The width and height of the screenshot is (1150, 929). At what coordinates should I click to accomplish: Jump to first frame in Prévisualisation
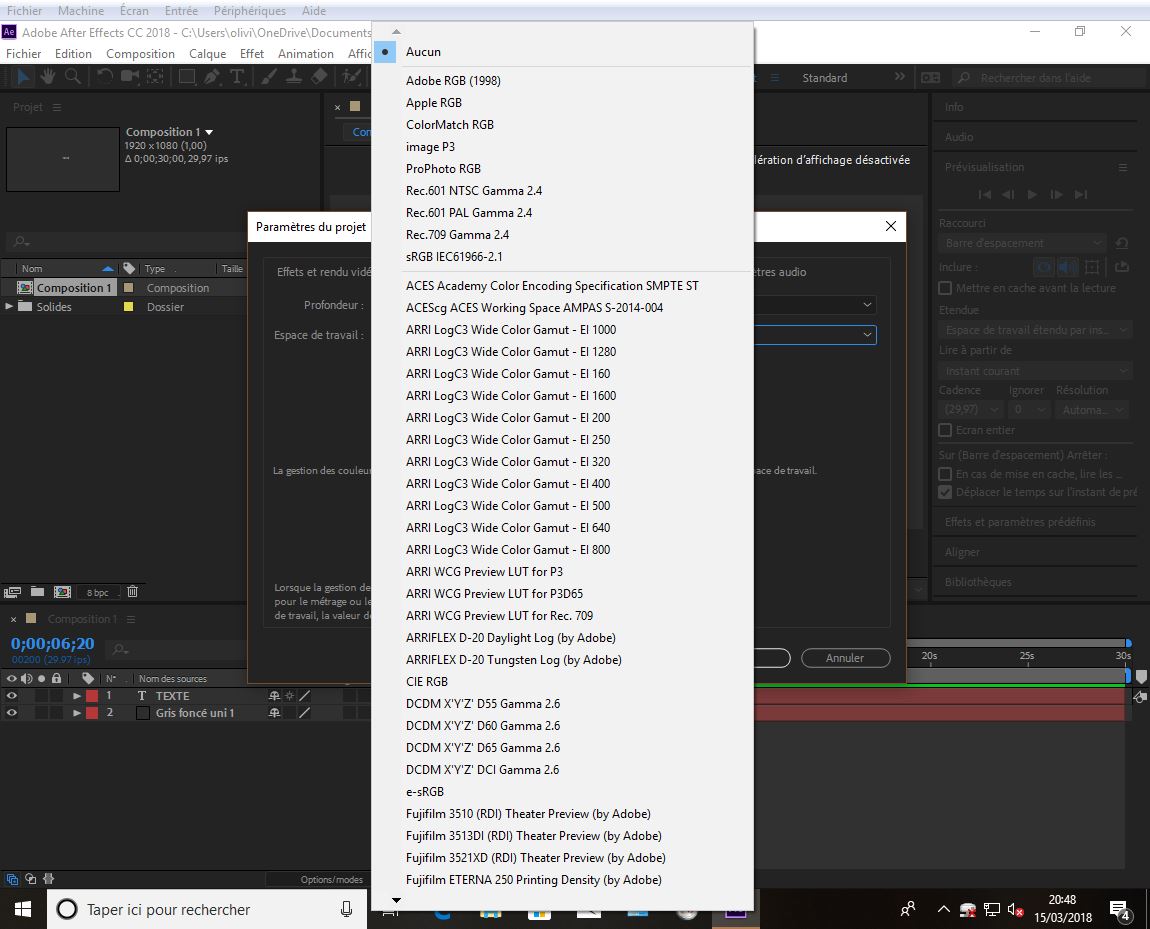coord(985,194)
